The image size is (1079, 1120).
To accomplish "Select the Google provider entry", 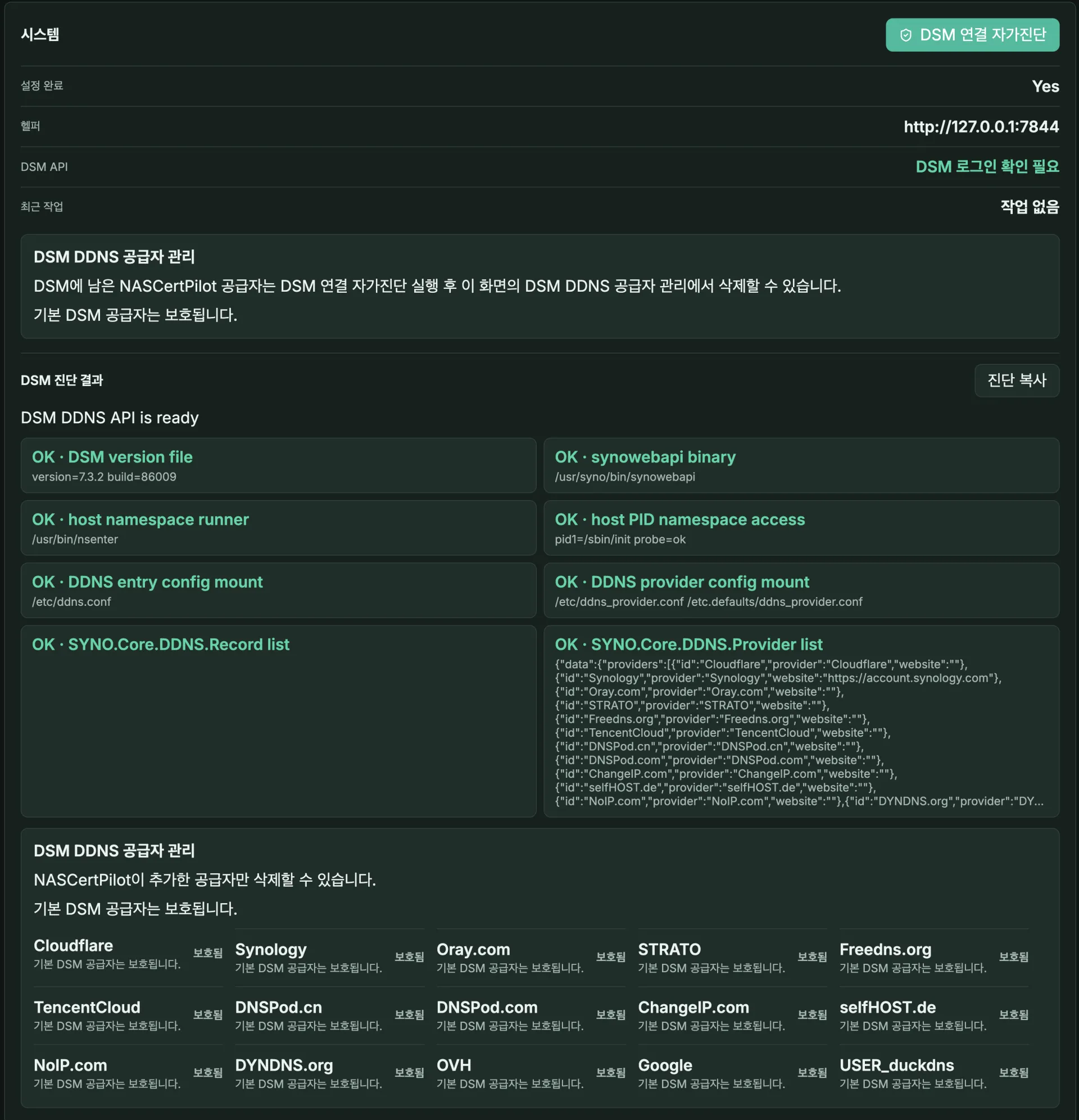I will pos(732,1074).
